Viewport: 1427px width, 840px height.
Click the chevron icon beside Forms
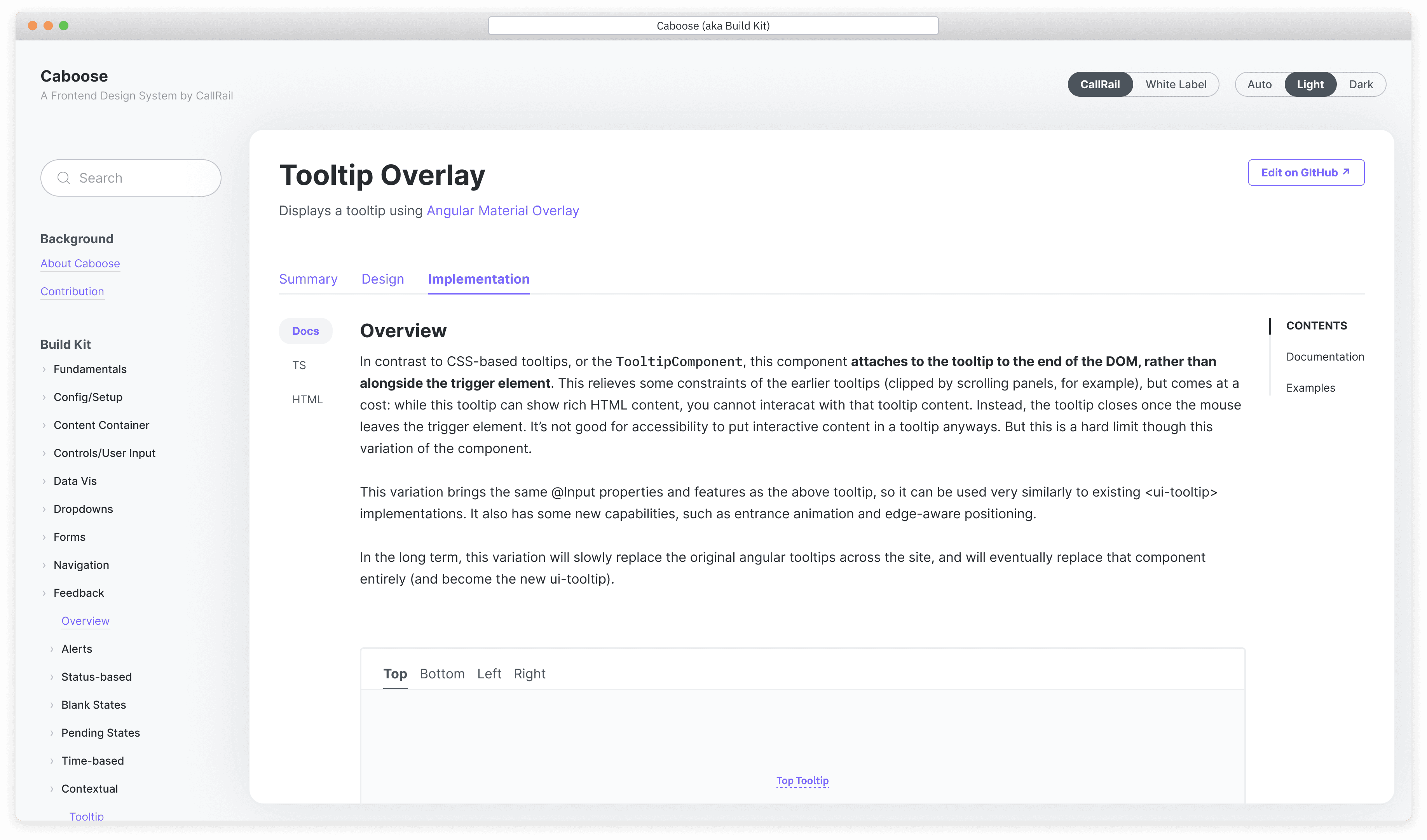(x=44, y=537)
